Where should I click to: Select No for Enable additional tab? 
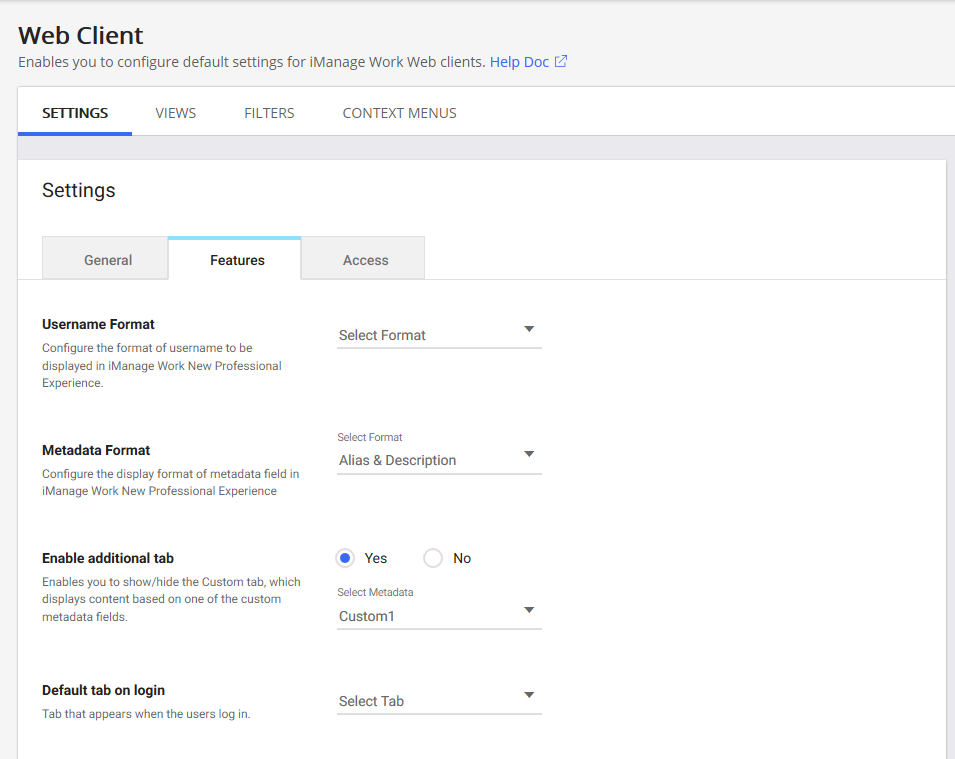(432, 558)
